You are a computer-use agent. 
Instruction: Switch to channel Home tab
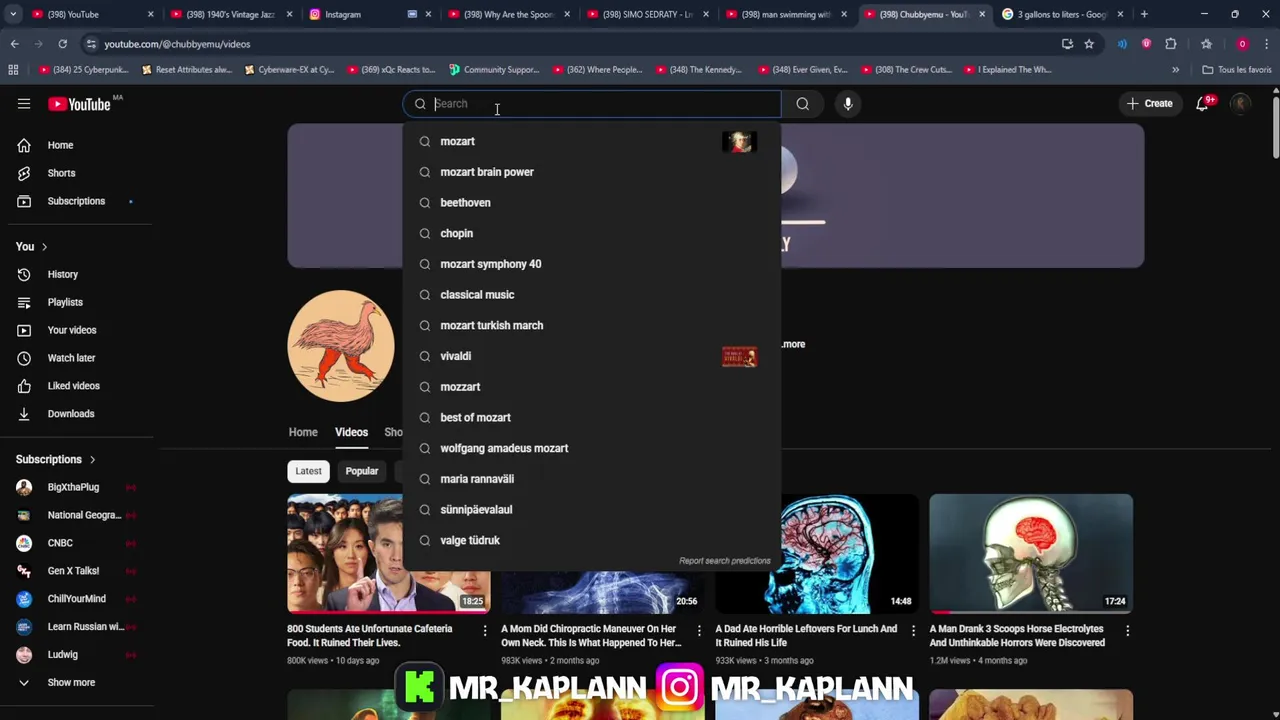[x=303, y=432]
